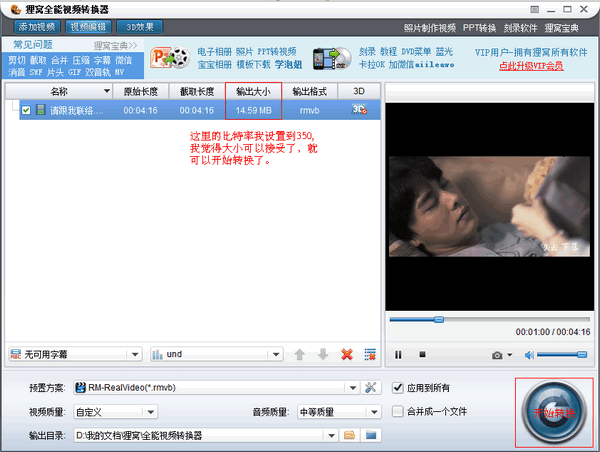Click the rmvb output format cell

coord(310,111)
